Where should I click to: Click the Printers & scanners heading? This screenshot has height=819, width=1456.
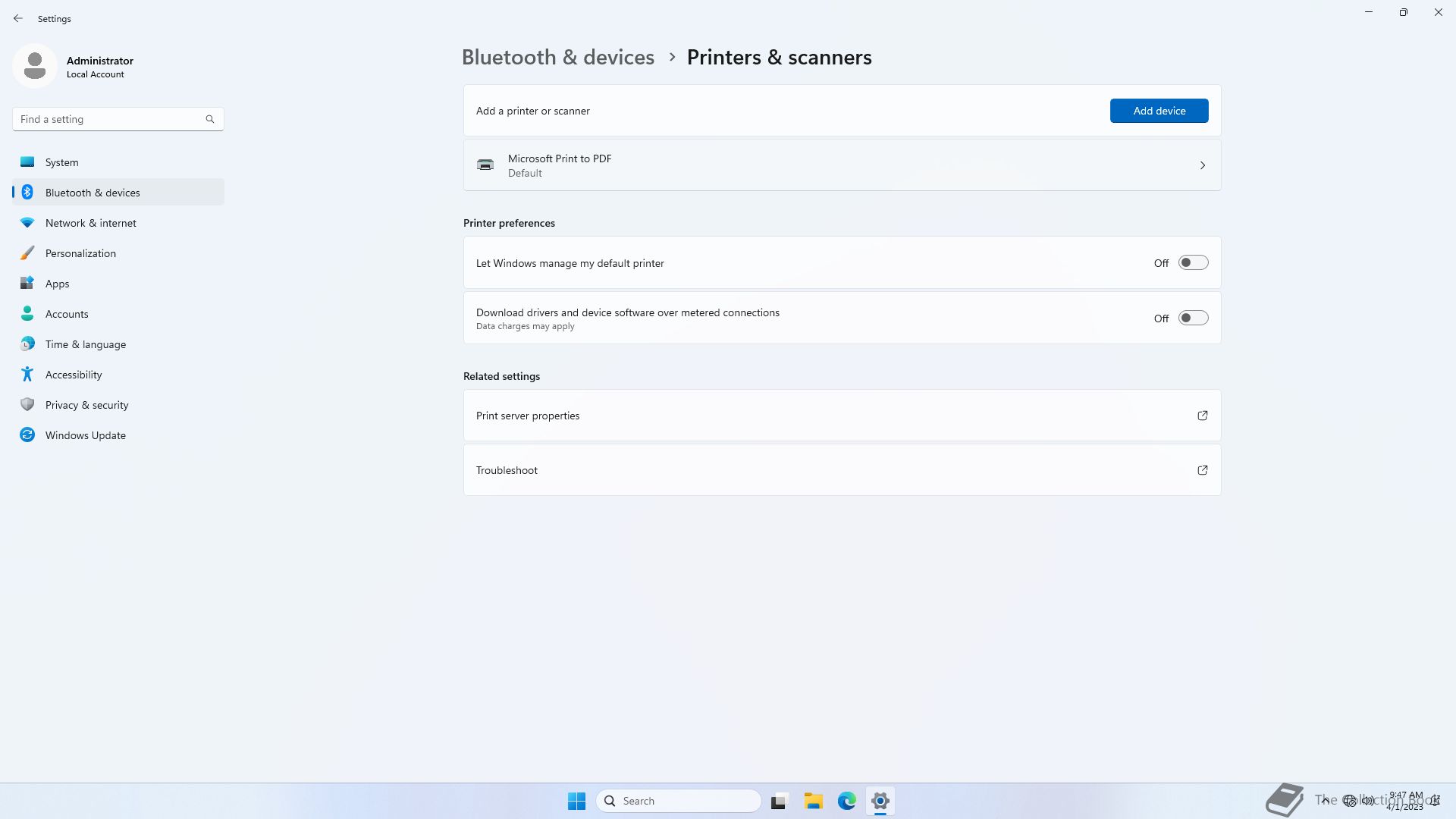779,57
